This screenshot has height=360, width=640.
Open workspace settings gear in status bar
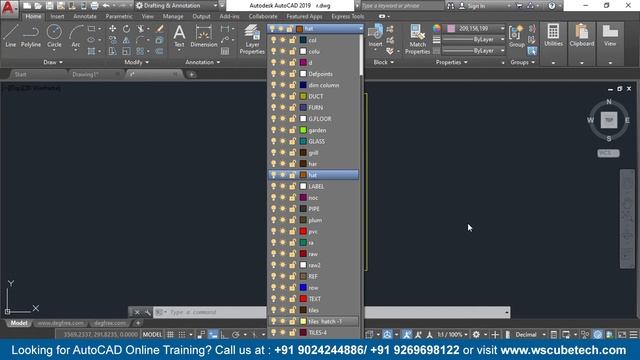point(476,335)
